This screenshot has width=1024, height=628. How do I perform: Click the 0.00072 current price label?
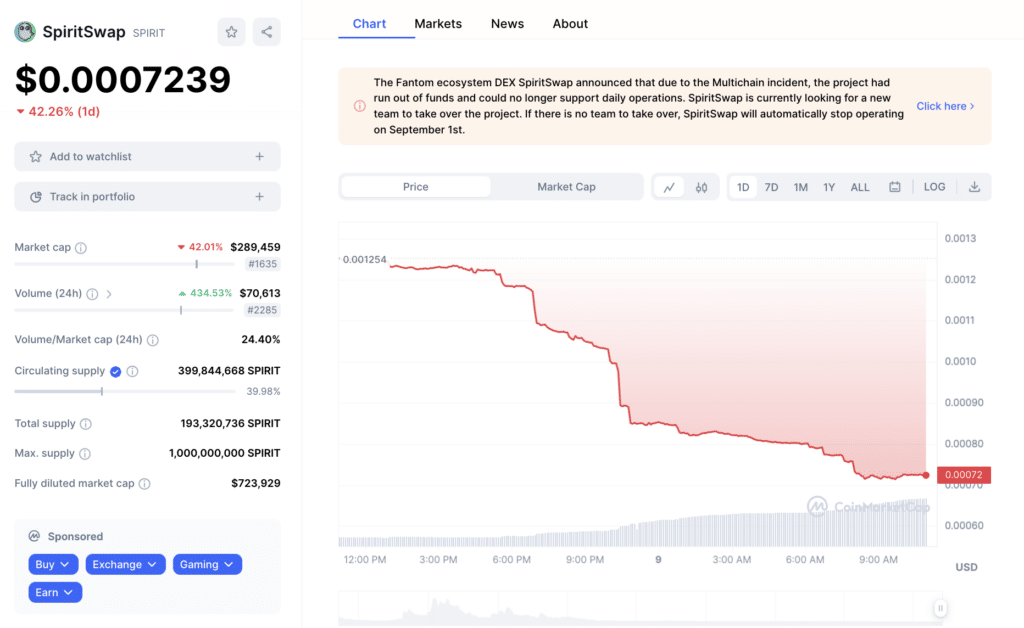[964, 475]
